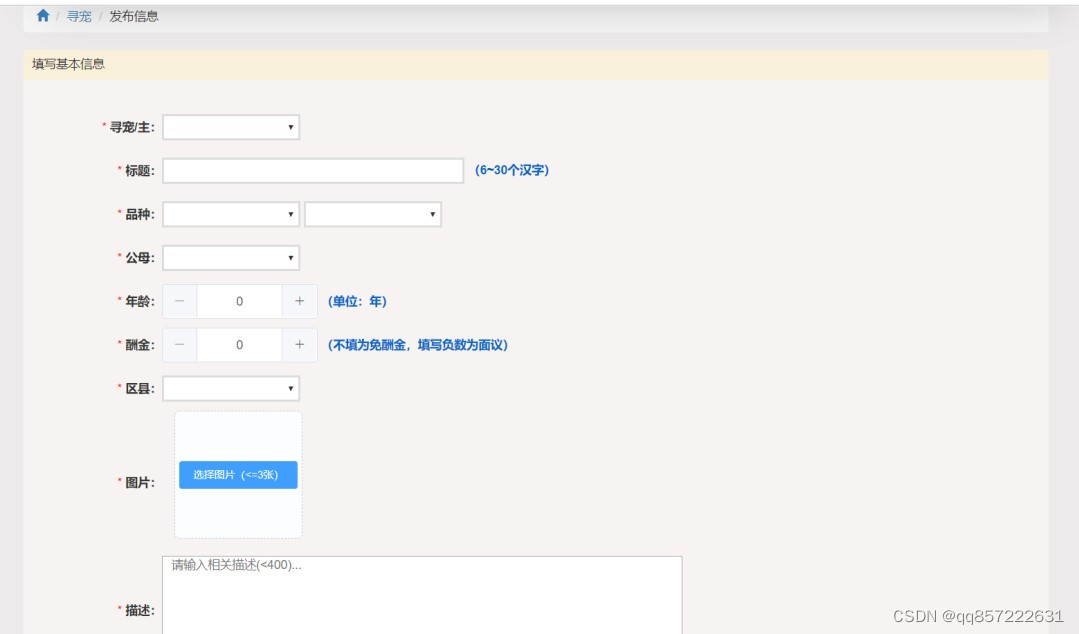Screen dimensions: 1079x634
Task: Expand the 公母 dropdown
Action: click(231, 258)
